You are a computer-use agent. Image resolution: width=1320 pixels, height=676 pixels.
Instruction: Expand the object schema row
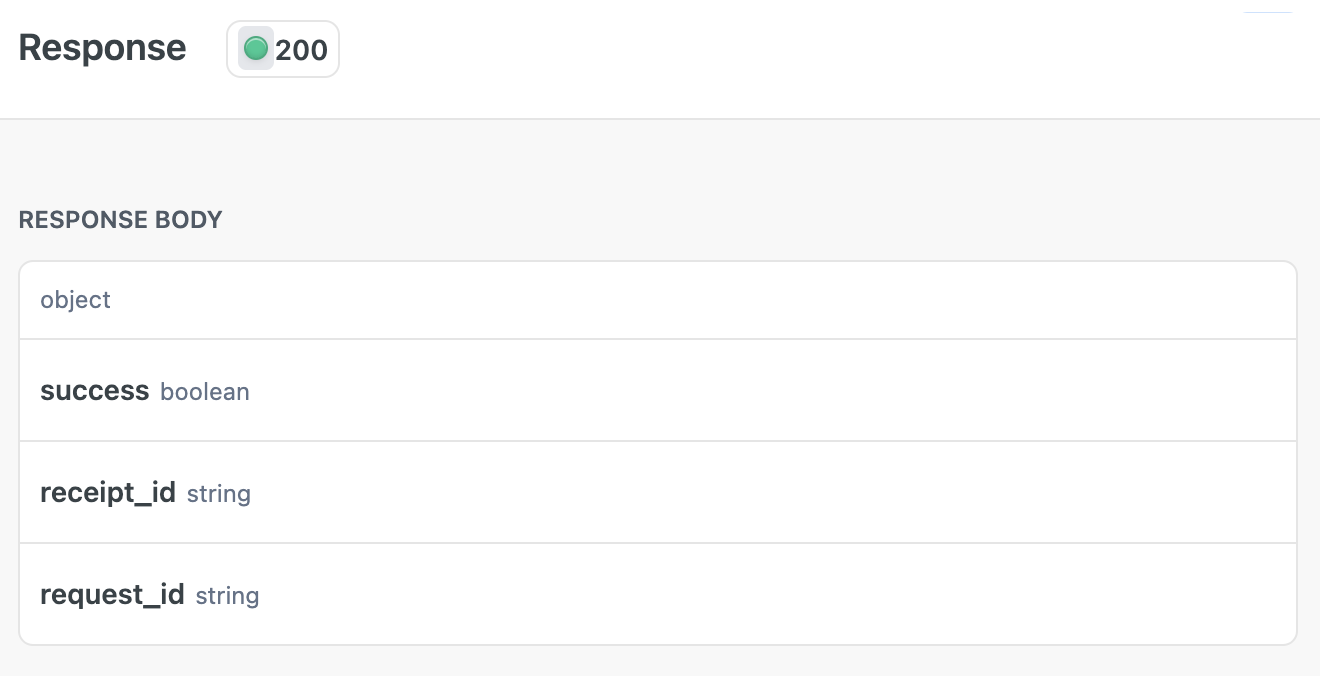coord(658,300)
